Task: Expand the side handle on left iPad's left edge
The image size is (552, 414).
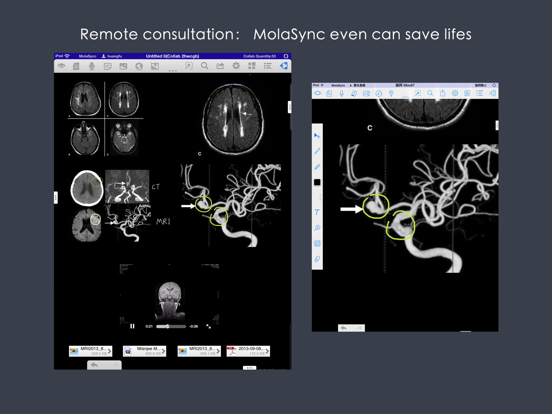Action: [x=56, y=197]
